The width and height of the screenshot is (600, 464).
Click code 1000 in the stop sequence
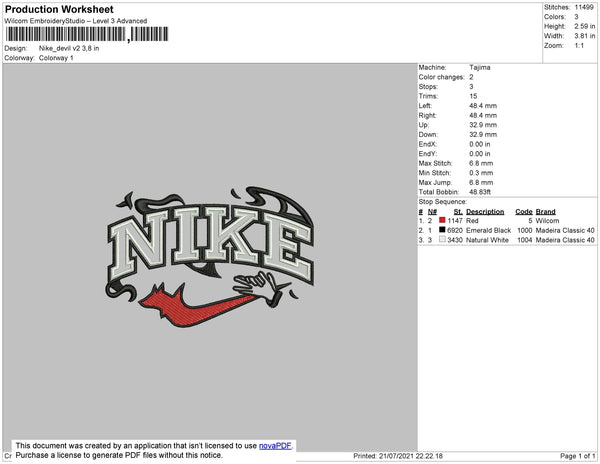point(525,230)
